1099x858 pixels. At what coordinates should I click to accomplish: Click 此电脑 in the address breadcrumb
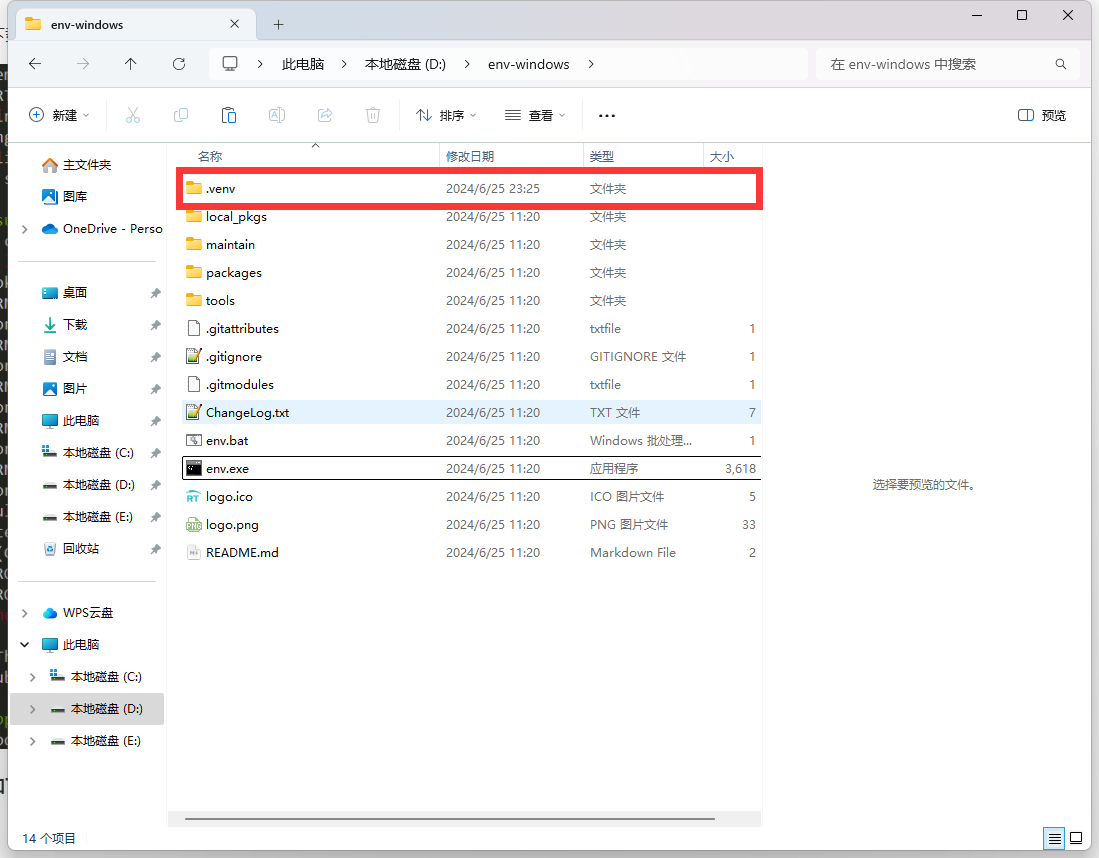(x=303, y=64)
